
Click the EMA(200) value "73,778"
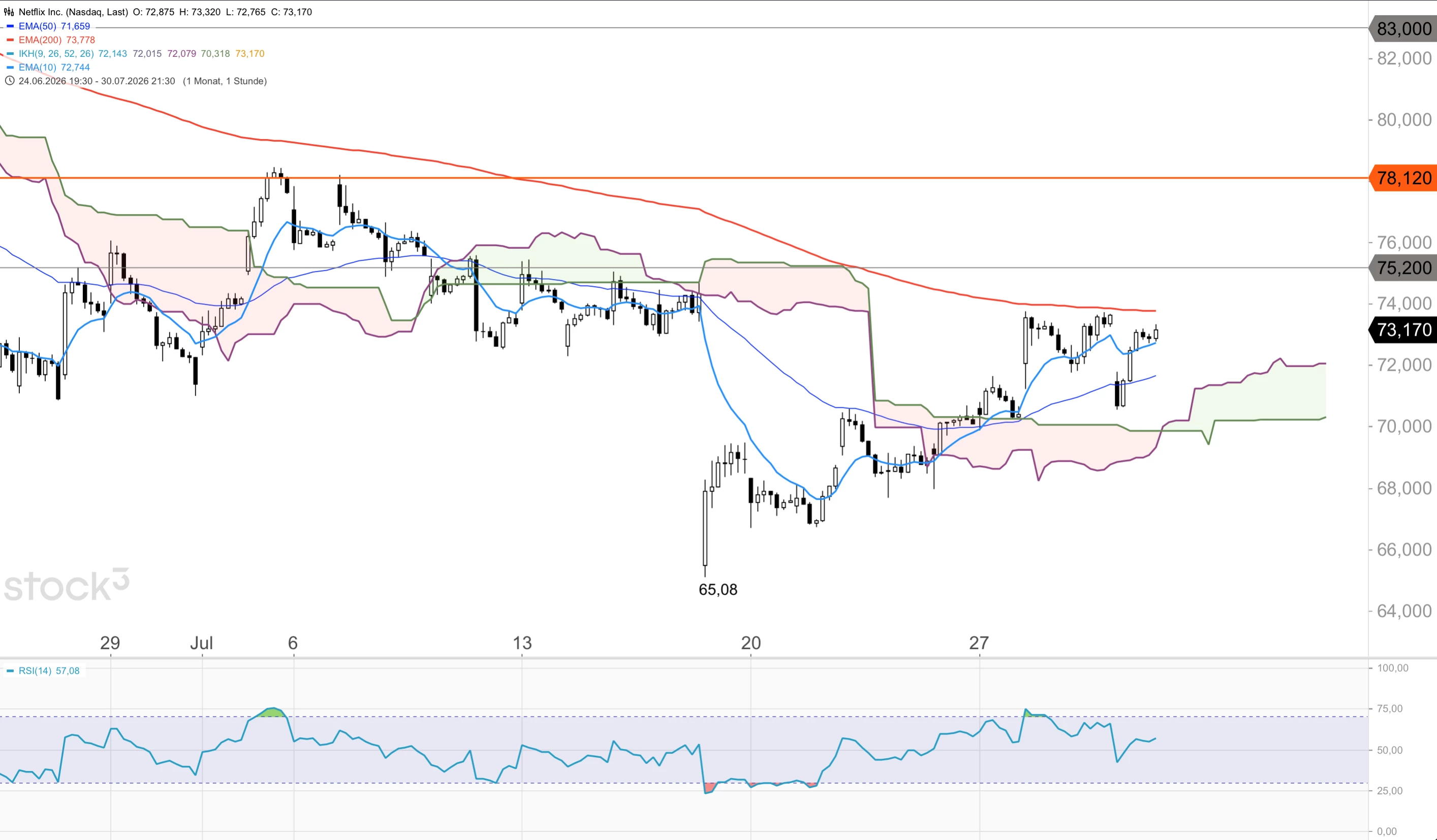(80, 40)
